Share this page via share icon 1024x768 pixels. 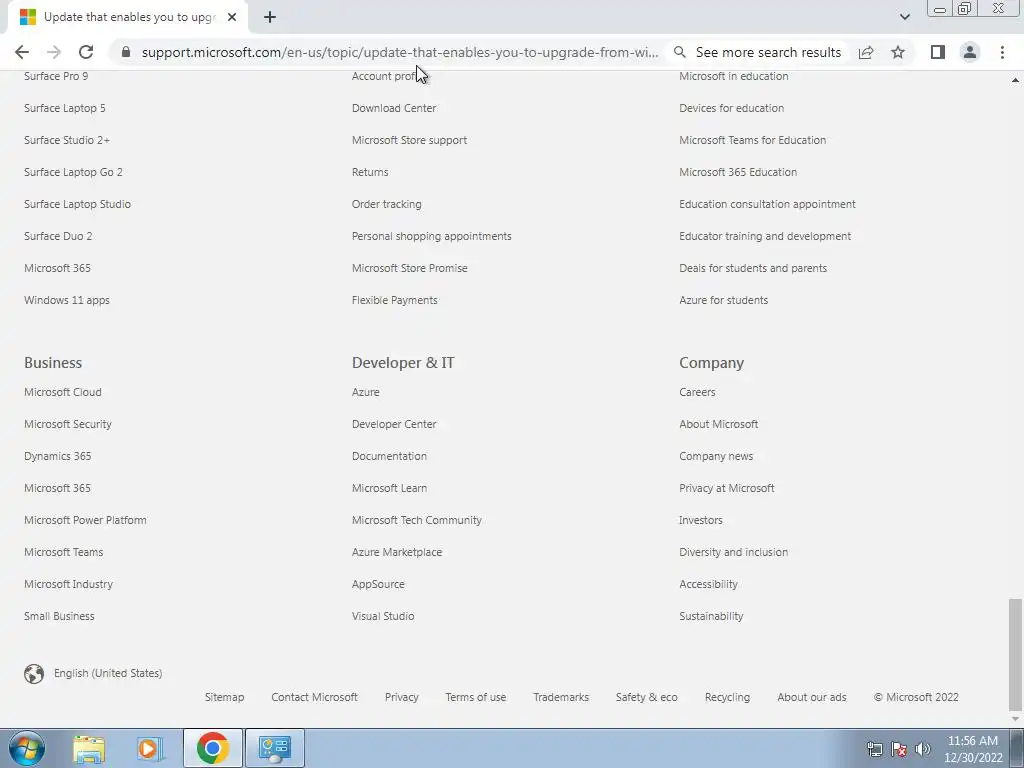tap(866, 52)
